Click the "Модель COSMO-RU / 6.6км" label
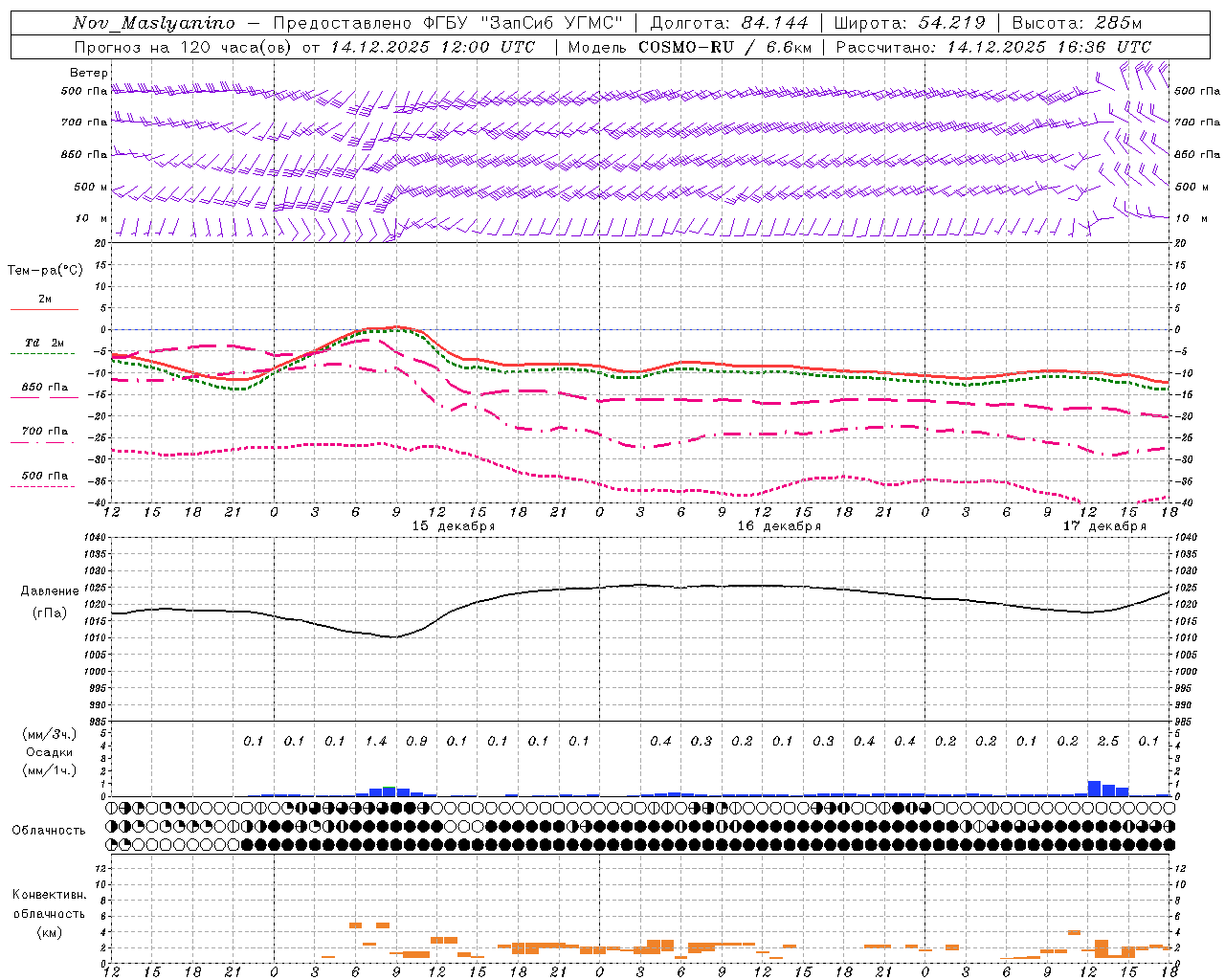 pos(690,47)
